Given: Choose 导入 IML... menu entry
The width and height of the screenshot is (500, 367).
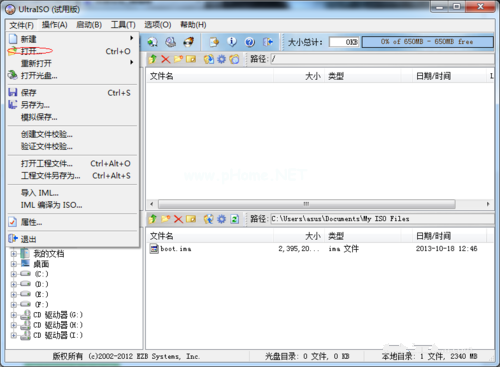Looking at the screenshot, I should 73,193.
